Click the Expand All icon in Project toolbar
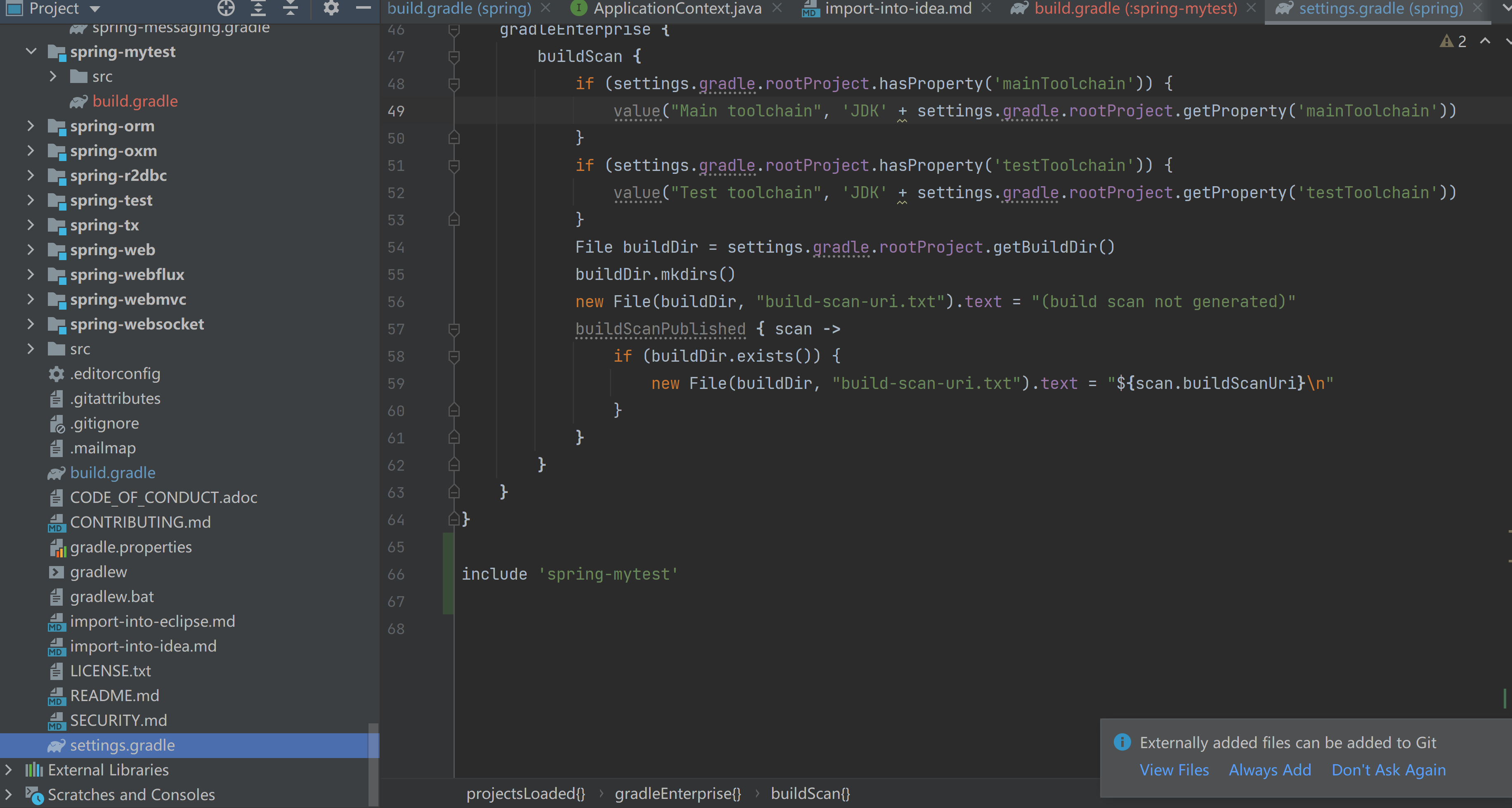The width and height of the screenshot is (1512, 808). tap(258, 8)
